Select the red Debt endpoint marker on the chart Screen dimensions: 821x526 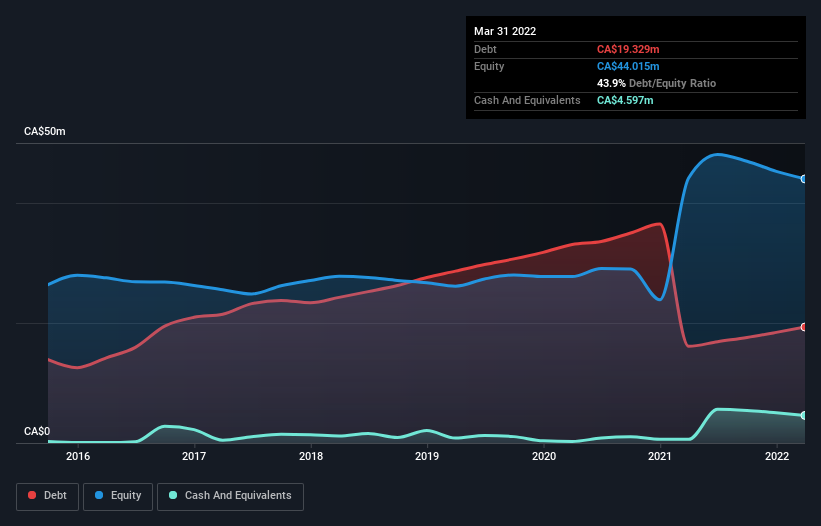coord(804,327)
